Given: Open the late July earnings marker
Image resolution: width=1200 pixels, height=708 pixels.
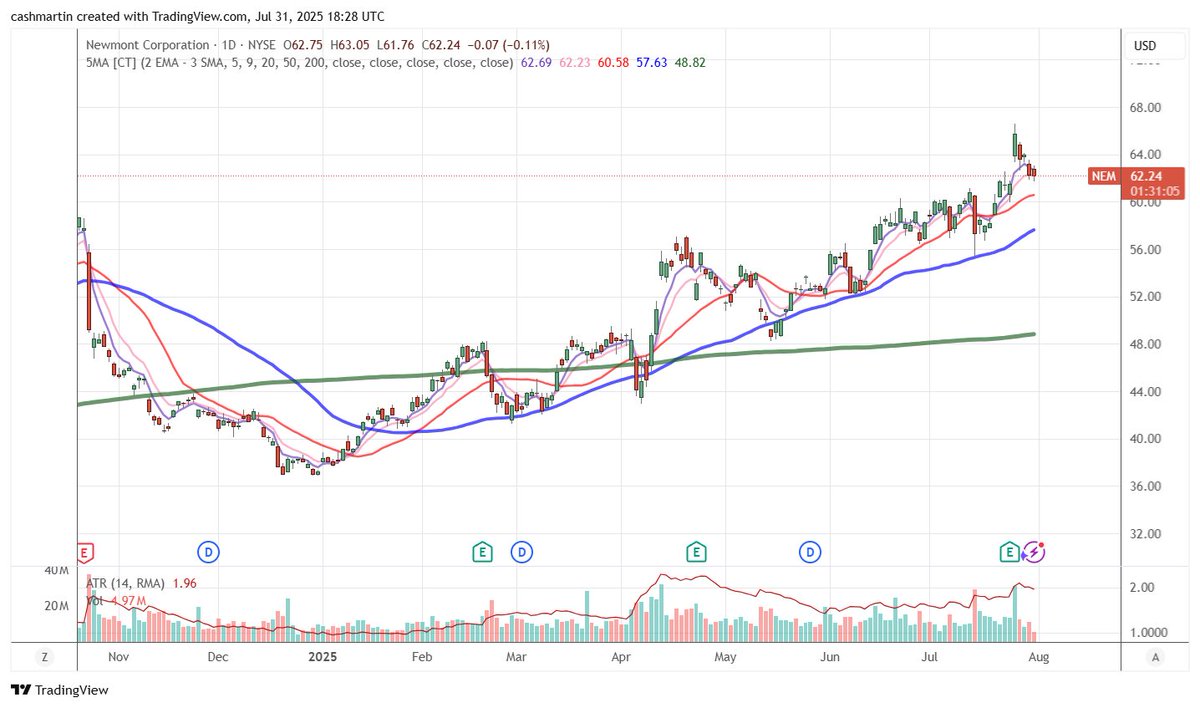Looking at the screenshot, I should [x=1010, y=551].
